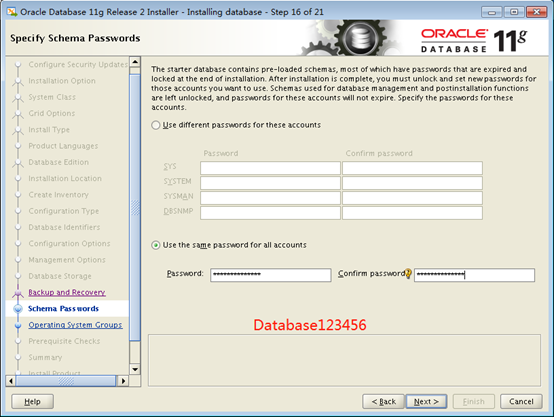The width and height of the screenshot is (554, 417).
Task: Click 'Management Options' step text
Action: tap(67, 260)
